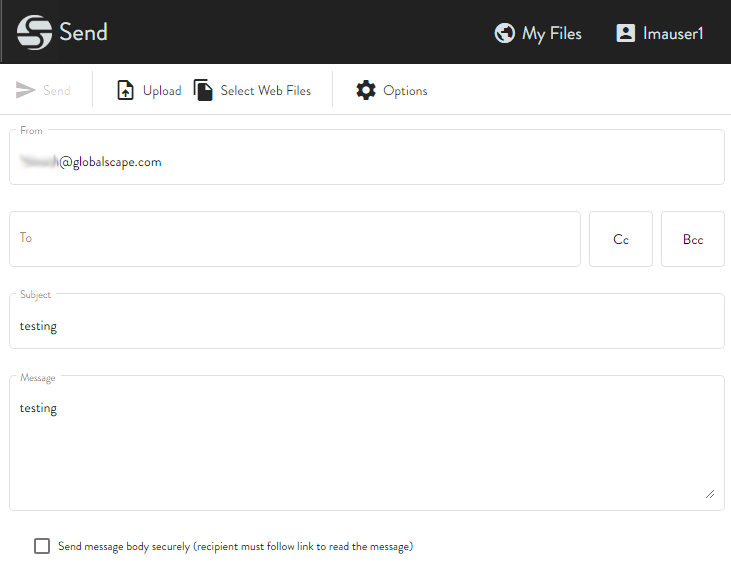Click the Options gear icon
The image size is (731, 565).
click(x=366, y=90)
